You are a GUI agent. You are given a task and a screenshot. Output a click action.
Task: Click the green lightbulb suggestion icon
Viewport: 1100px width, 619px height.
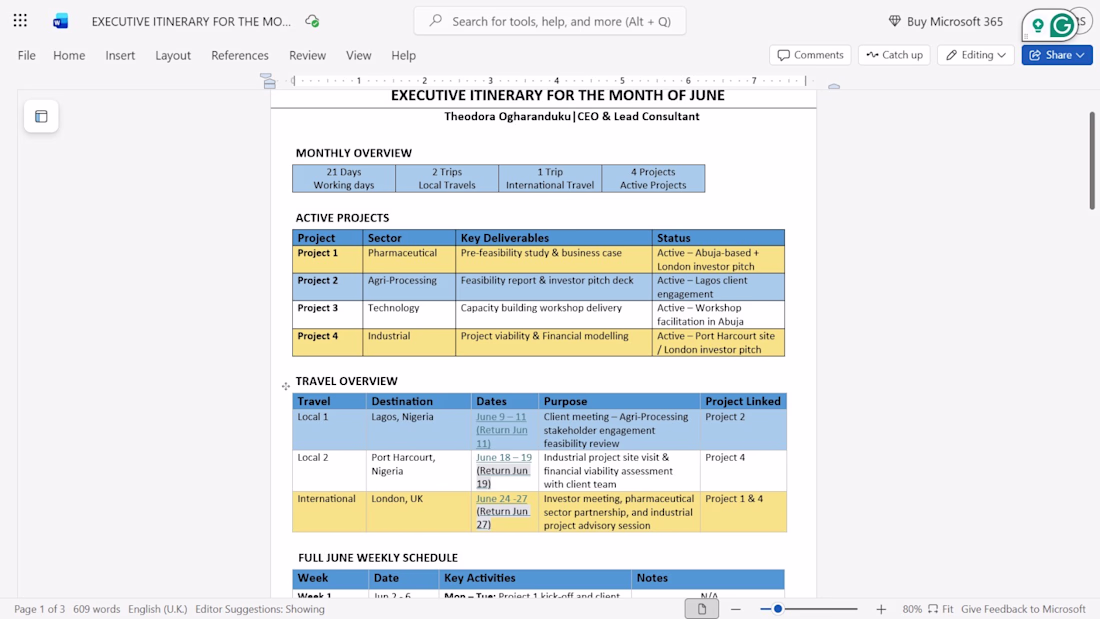(1038, 26)
